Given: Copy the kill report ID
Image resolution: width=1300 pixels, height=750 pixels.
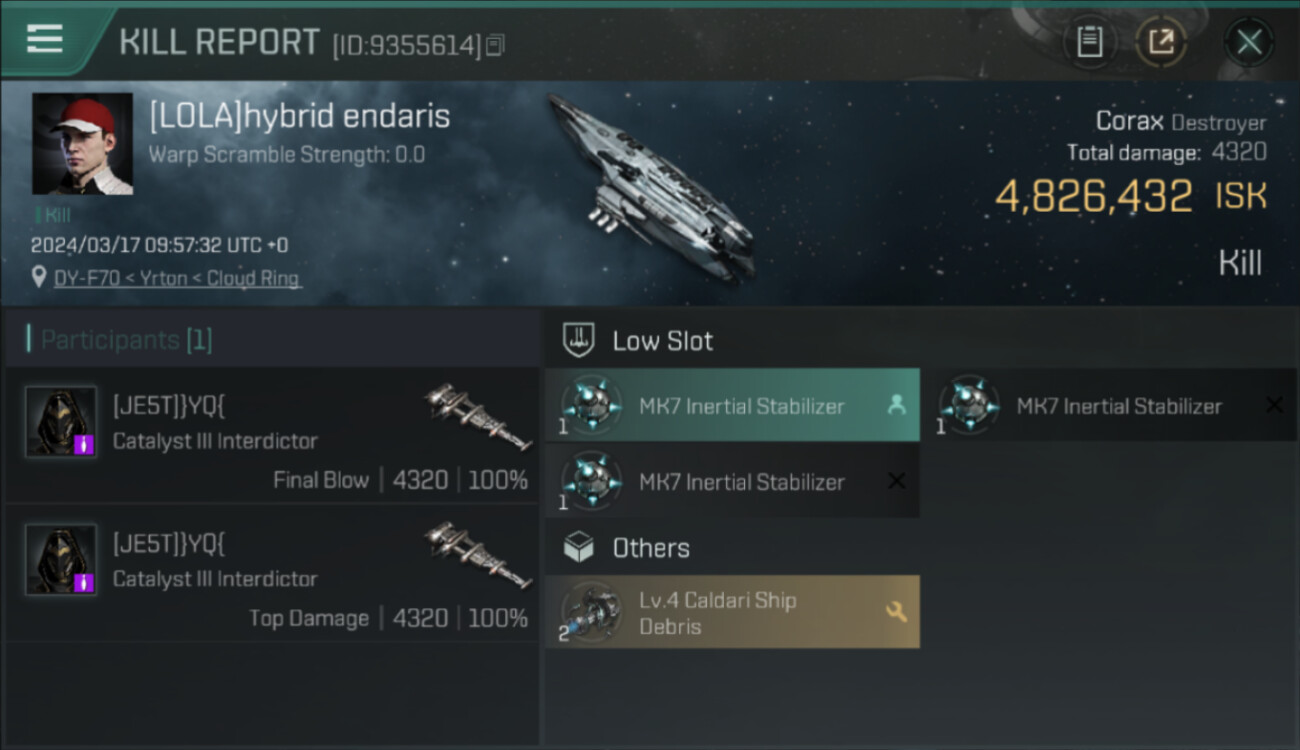Looking at the screenshot, I should click(496, 45).
